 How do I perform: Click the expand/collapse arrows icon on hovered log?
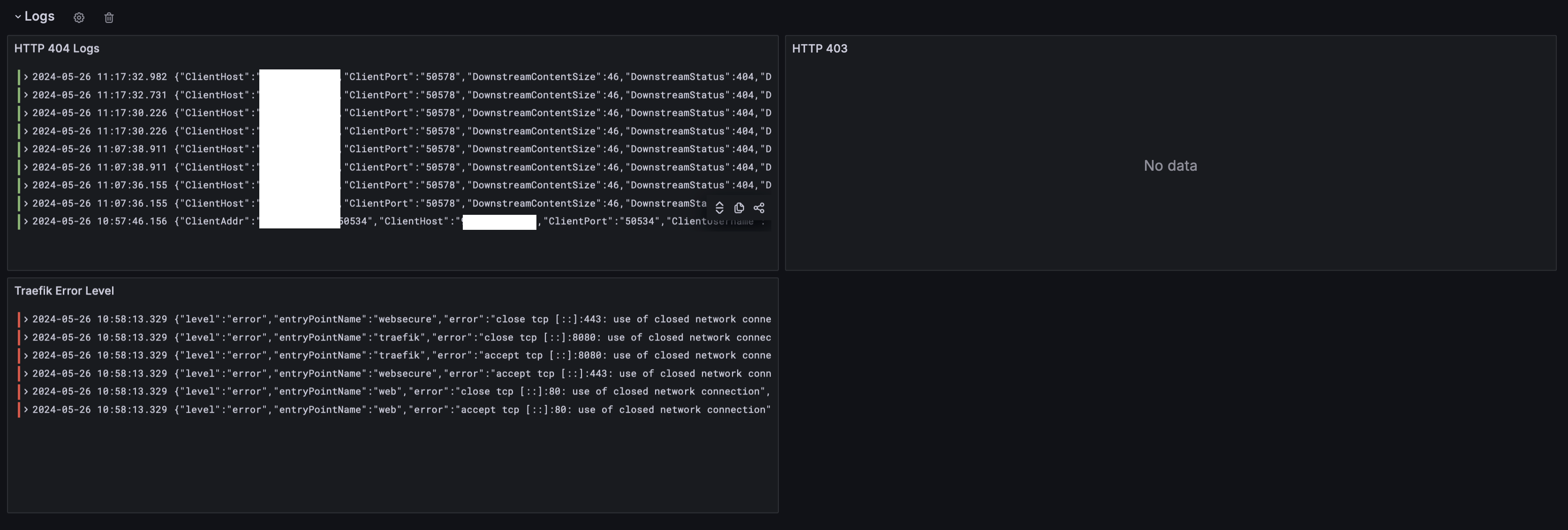(719, 208)
